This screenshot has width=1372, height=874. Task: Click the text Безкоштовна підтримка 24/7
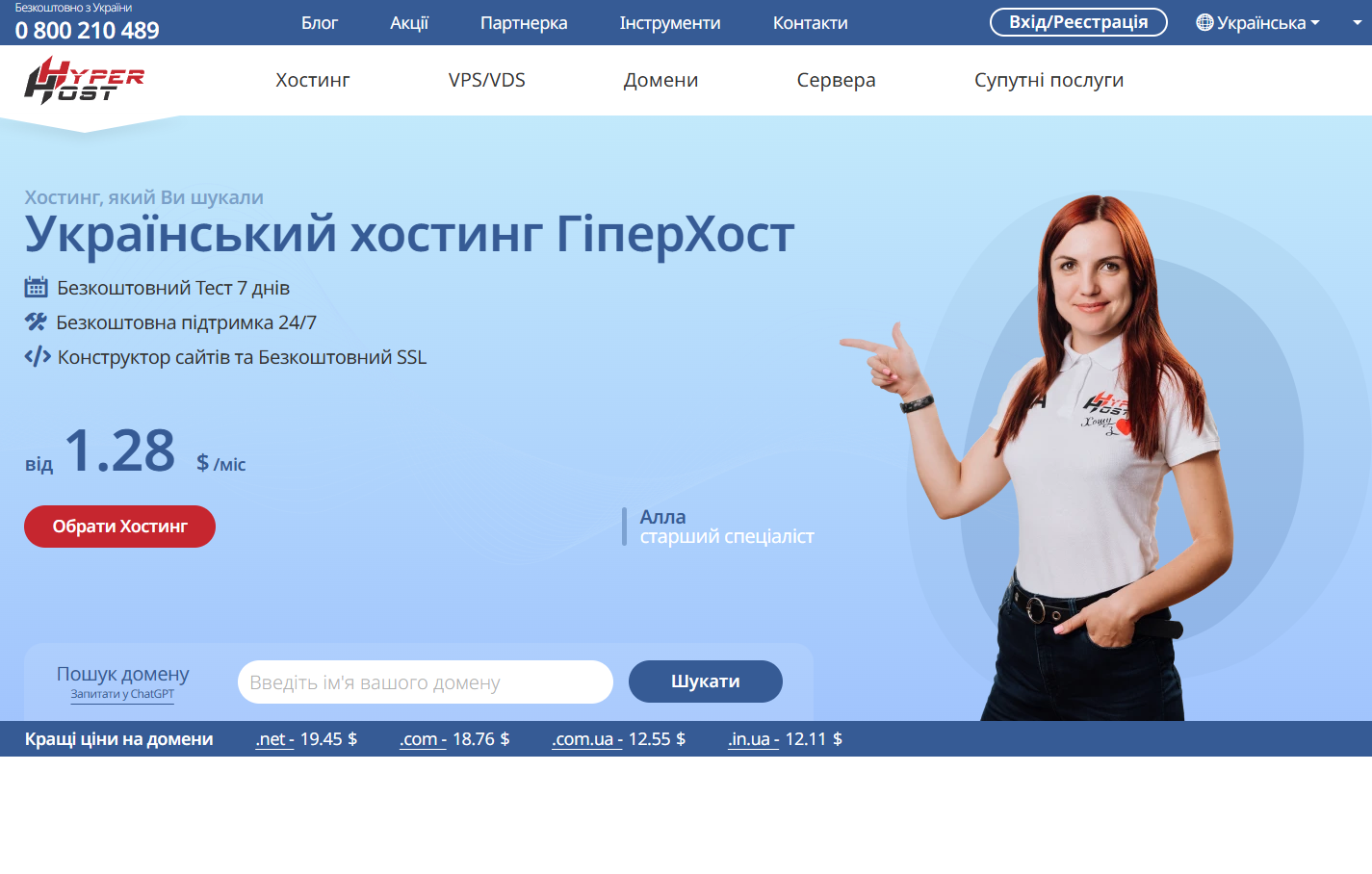pos(186,322)
